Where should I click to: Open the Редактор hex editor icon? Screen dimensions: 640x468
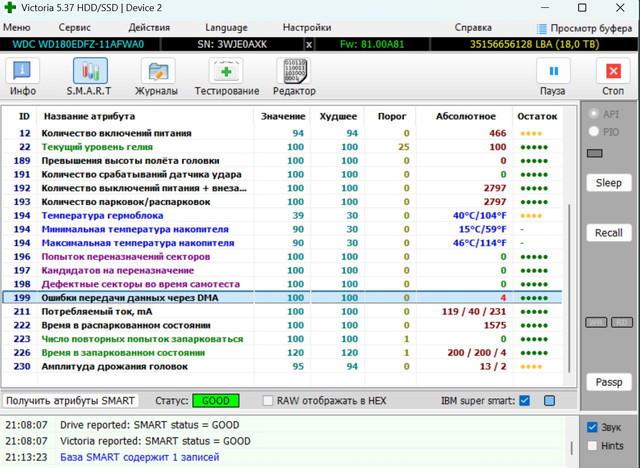(x=294, y=71)
